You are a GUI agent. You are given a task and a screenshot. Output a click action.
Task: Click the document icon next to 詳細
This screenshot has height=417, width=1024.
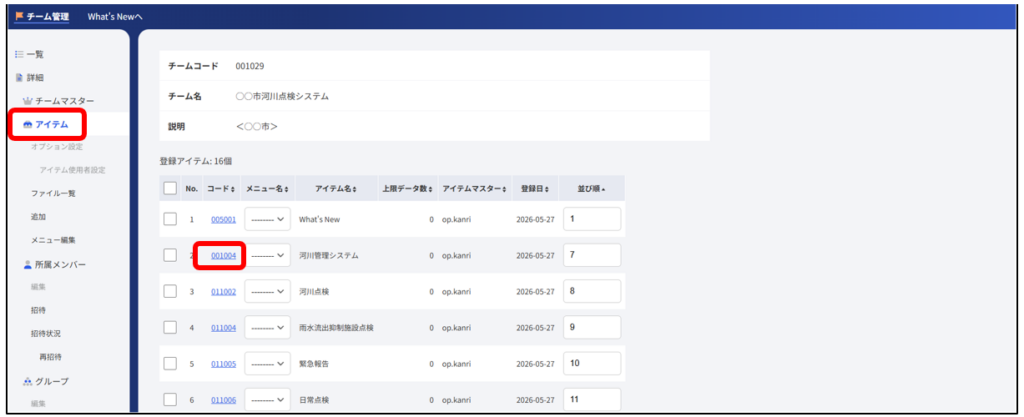[19, 78]
